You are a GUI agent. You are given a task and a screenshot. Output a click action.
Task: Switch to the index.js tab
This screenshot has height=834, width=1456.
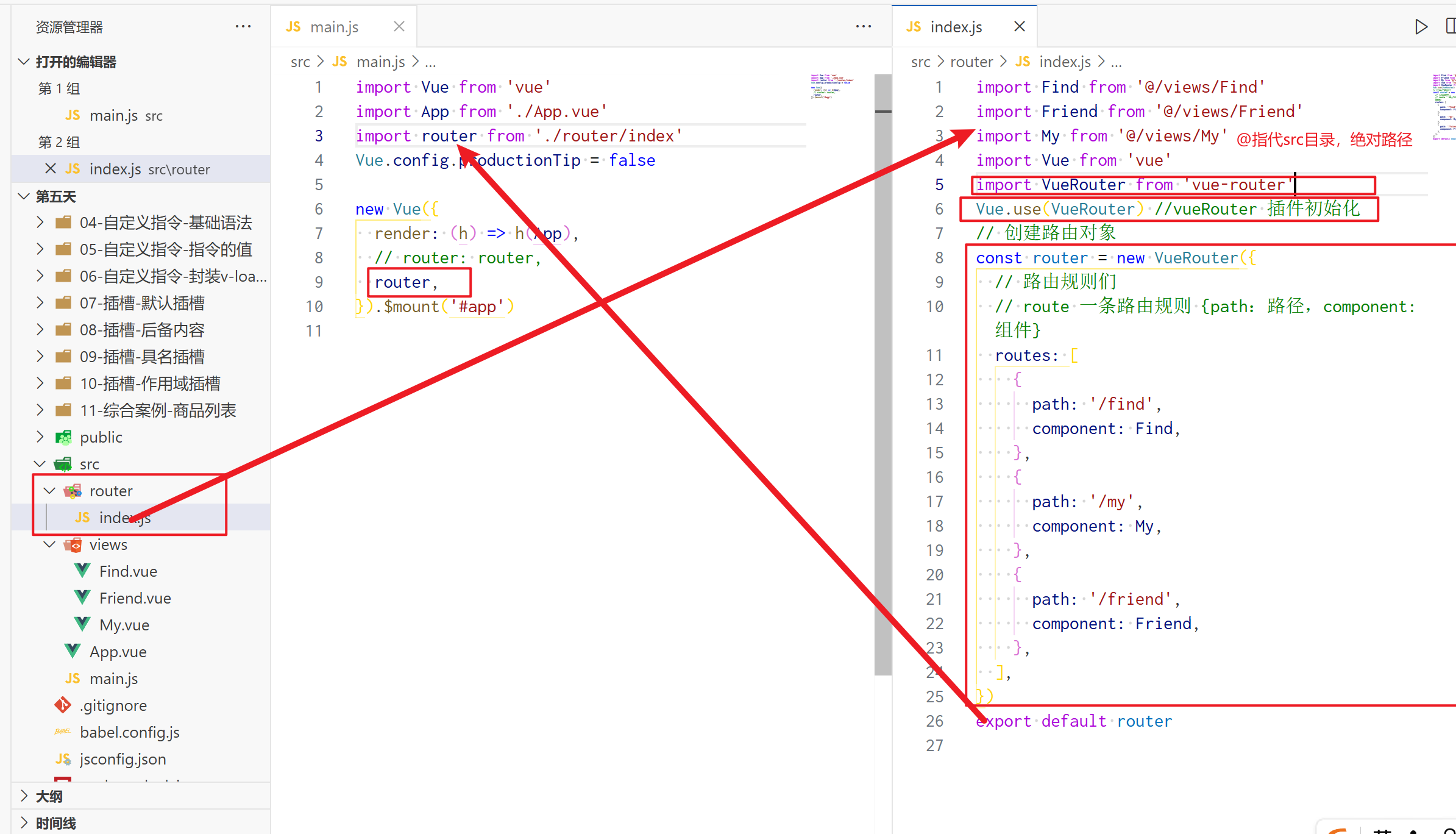[955, 27]
